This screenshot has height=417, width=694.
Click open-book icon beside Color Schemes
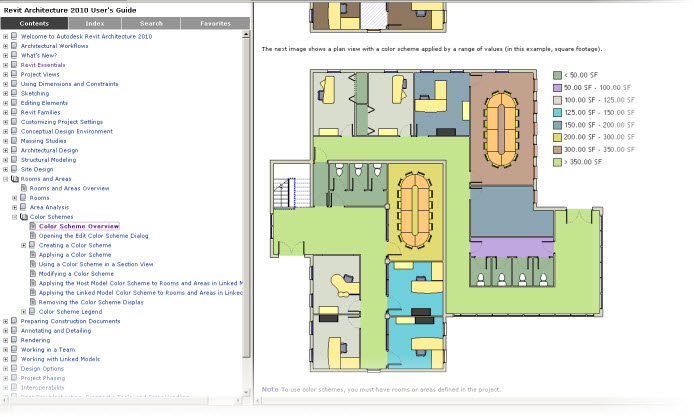[x=24, y=217]
